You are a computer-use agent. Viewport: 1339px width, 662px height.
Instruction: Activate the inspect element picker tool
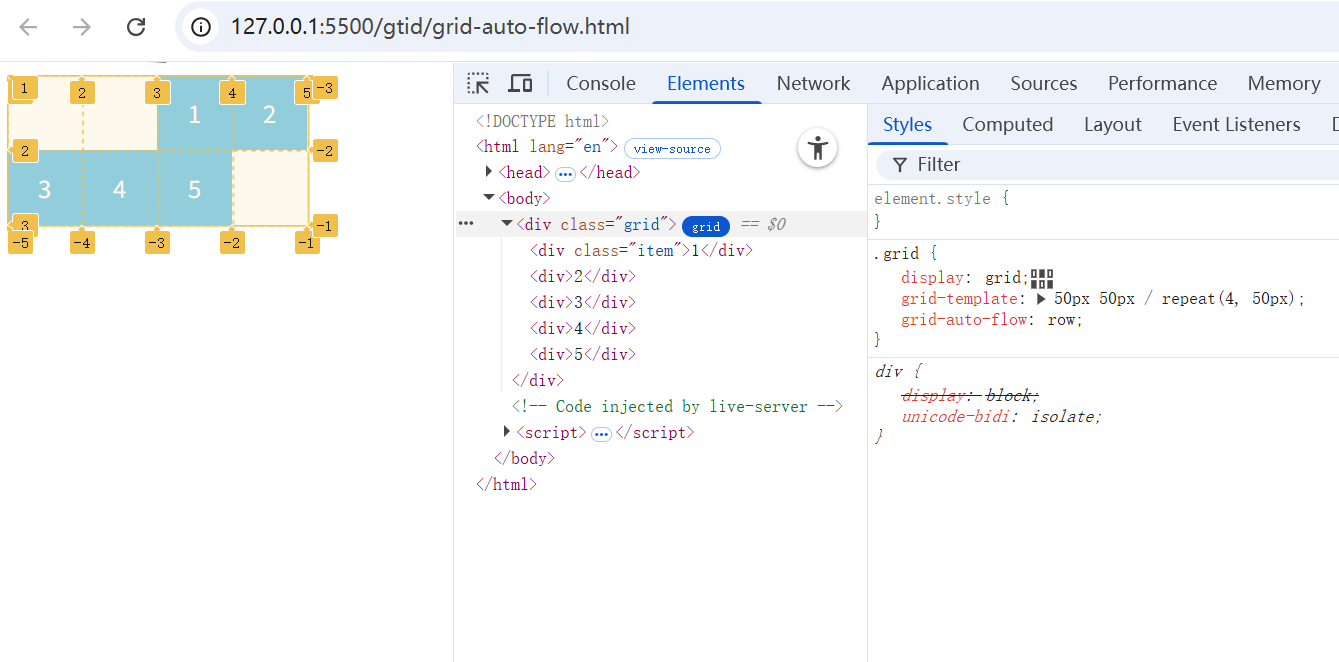479,83
